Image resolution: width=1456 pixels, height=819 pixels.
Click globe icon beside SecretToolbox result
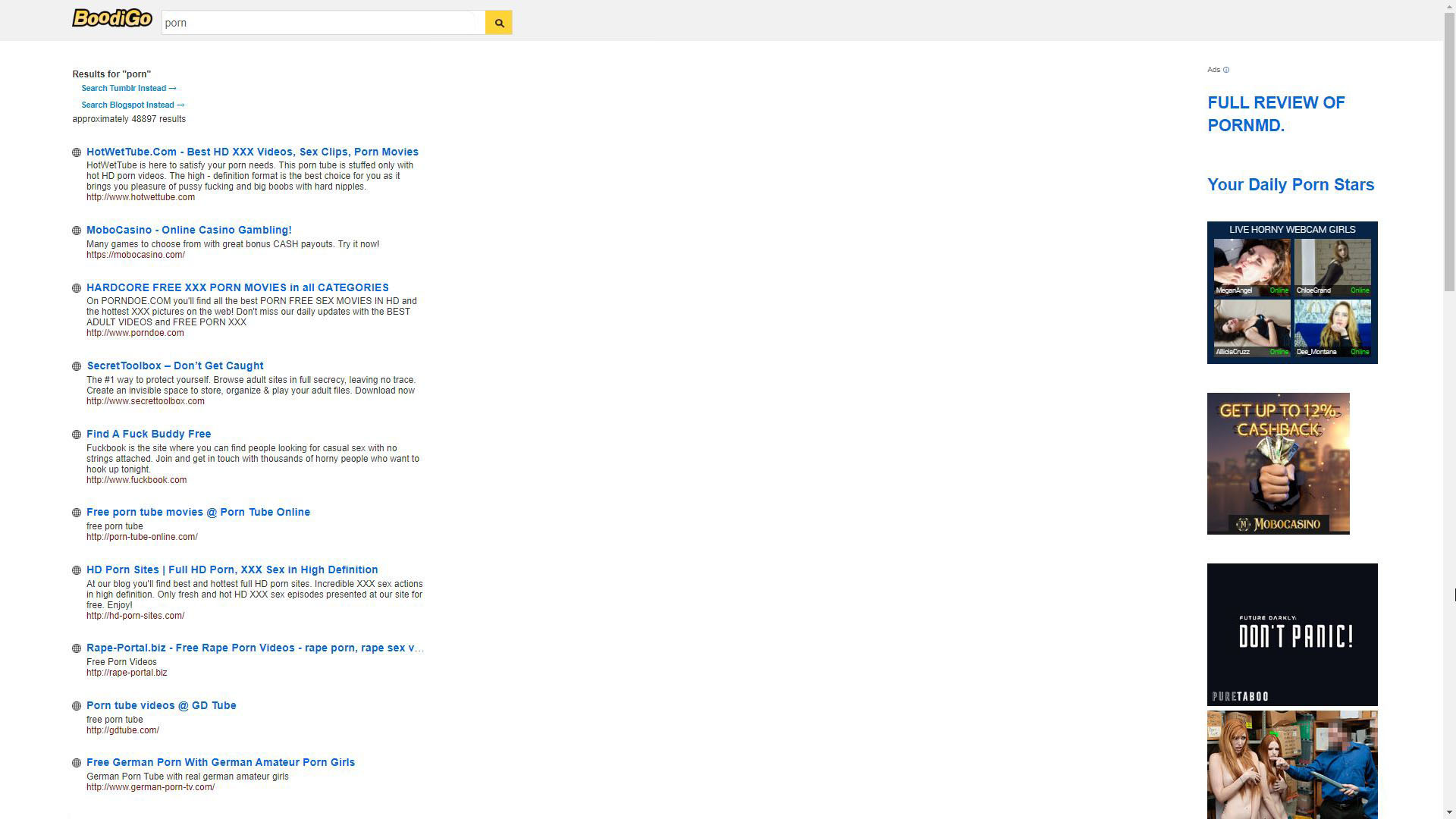pos(77,366)
